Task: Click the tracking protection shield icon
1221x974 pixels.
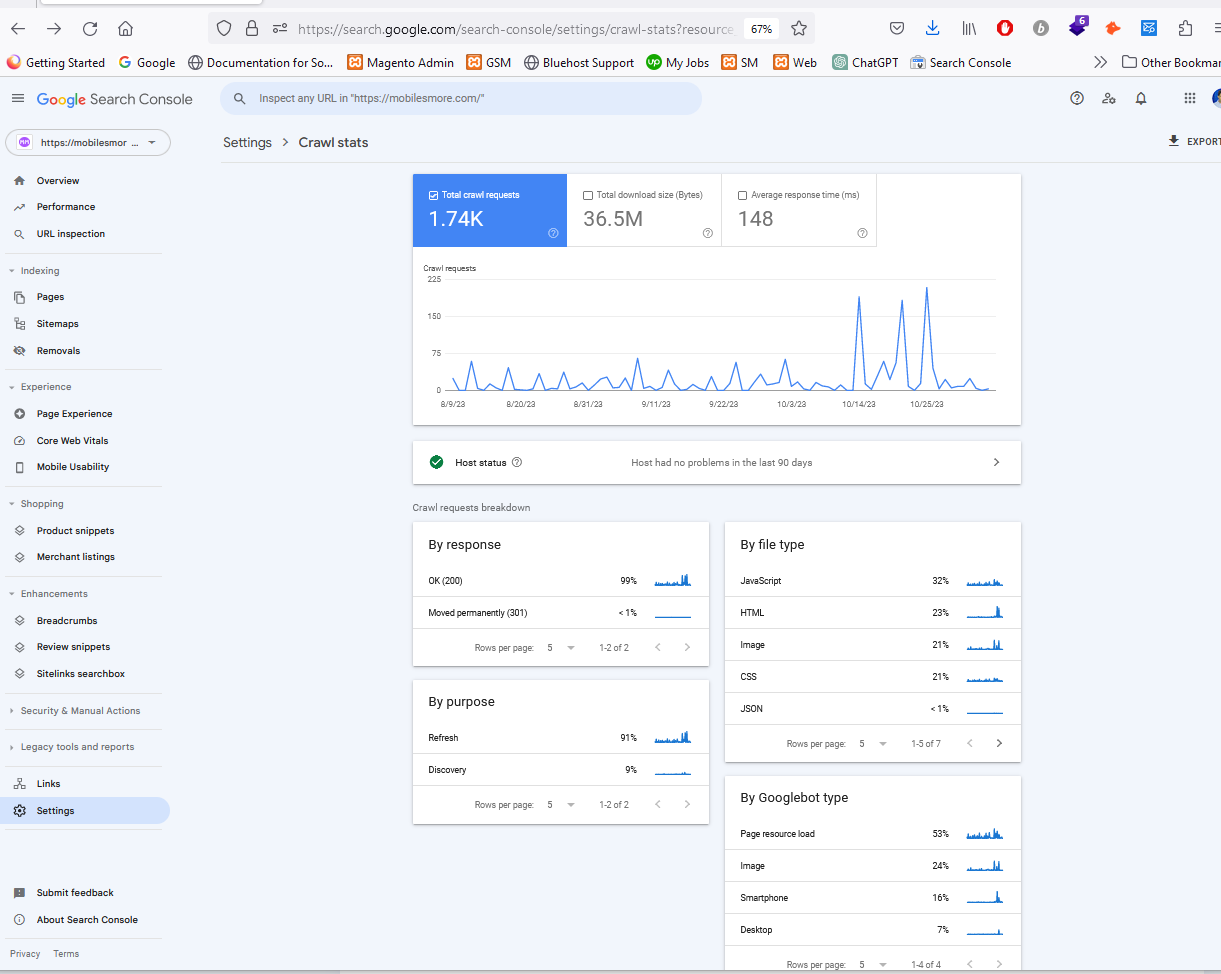Action: (x=224, y=28)
